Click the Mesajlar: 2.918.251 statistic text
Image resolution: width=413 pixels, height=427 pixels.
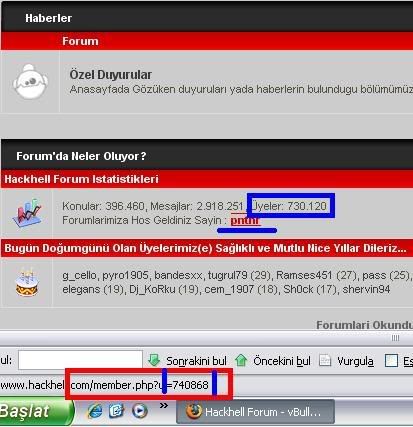pos(197,206)
